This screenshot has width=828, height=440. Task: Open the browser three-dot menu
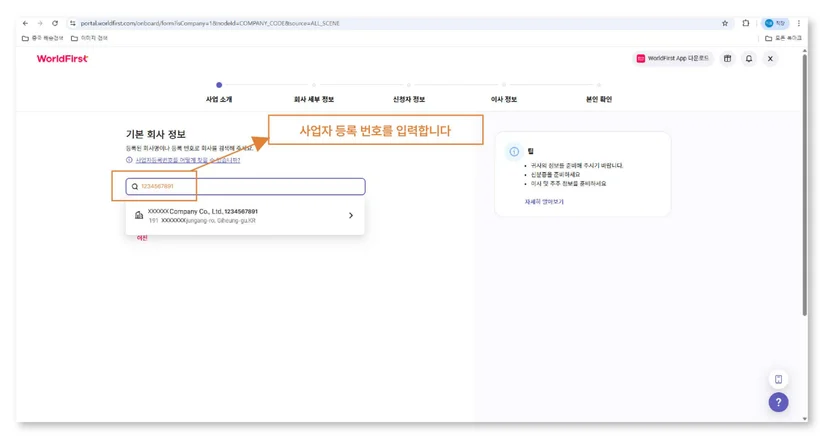point(798,23)
